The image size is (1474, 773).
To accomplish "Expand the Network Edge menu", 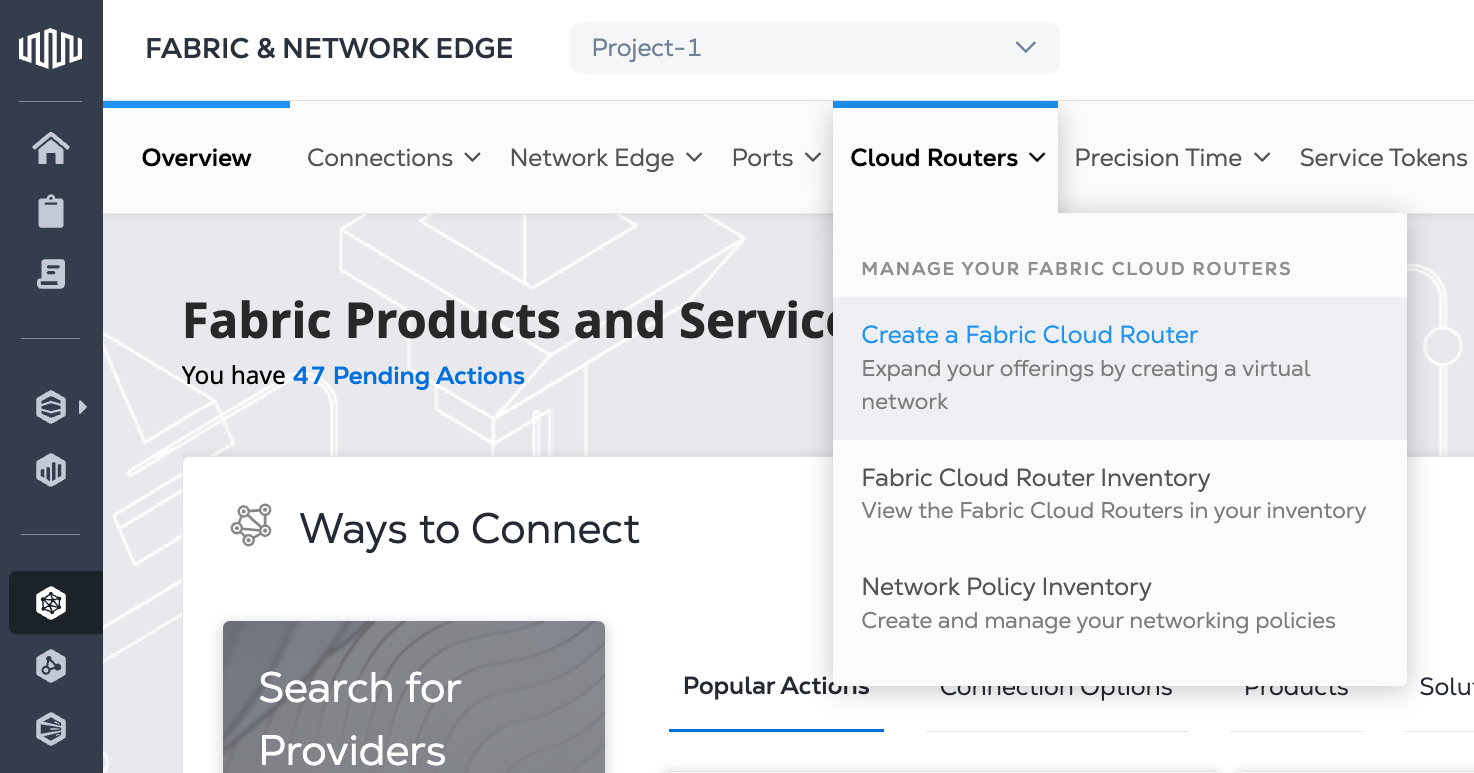I will click(x=606, y=158).
